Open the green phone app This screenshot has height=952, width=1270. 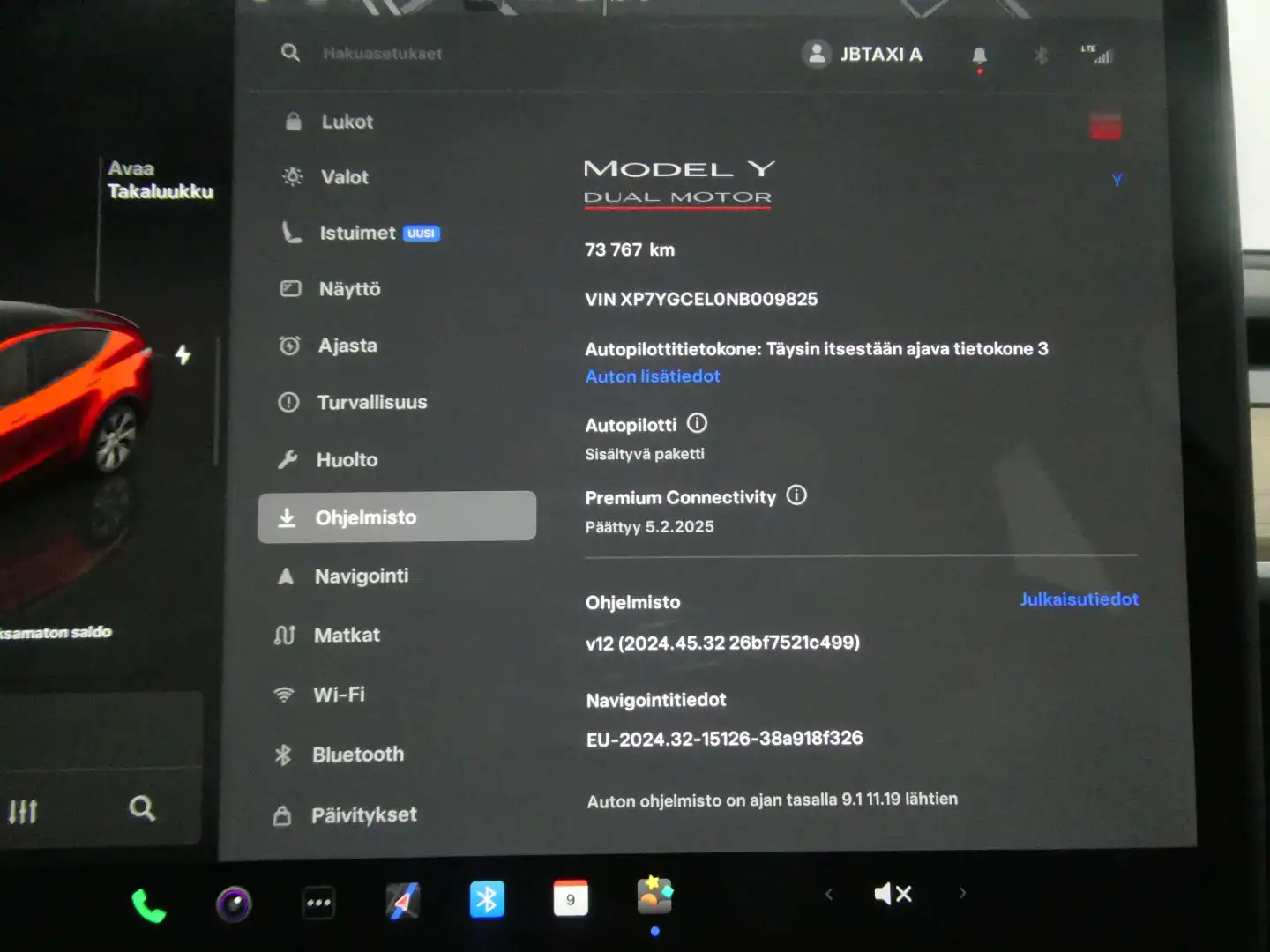(148, 905)
